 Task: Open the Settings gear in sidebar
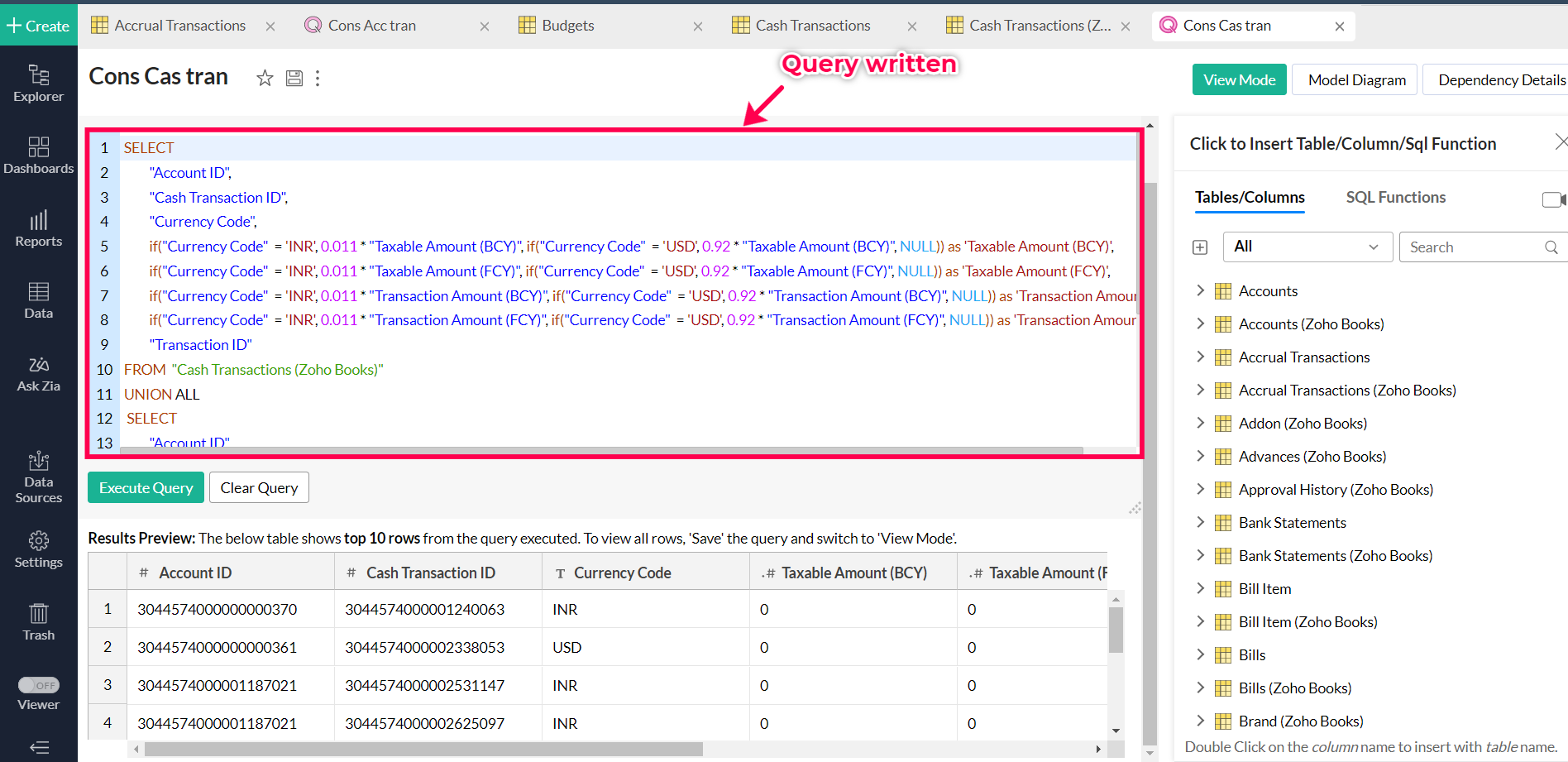(38, 550)
